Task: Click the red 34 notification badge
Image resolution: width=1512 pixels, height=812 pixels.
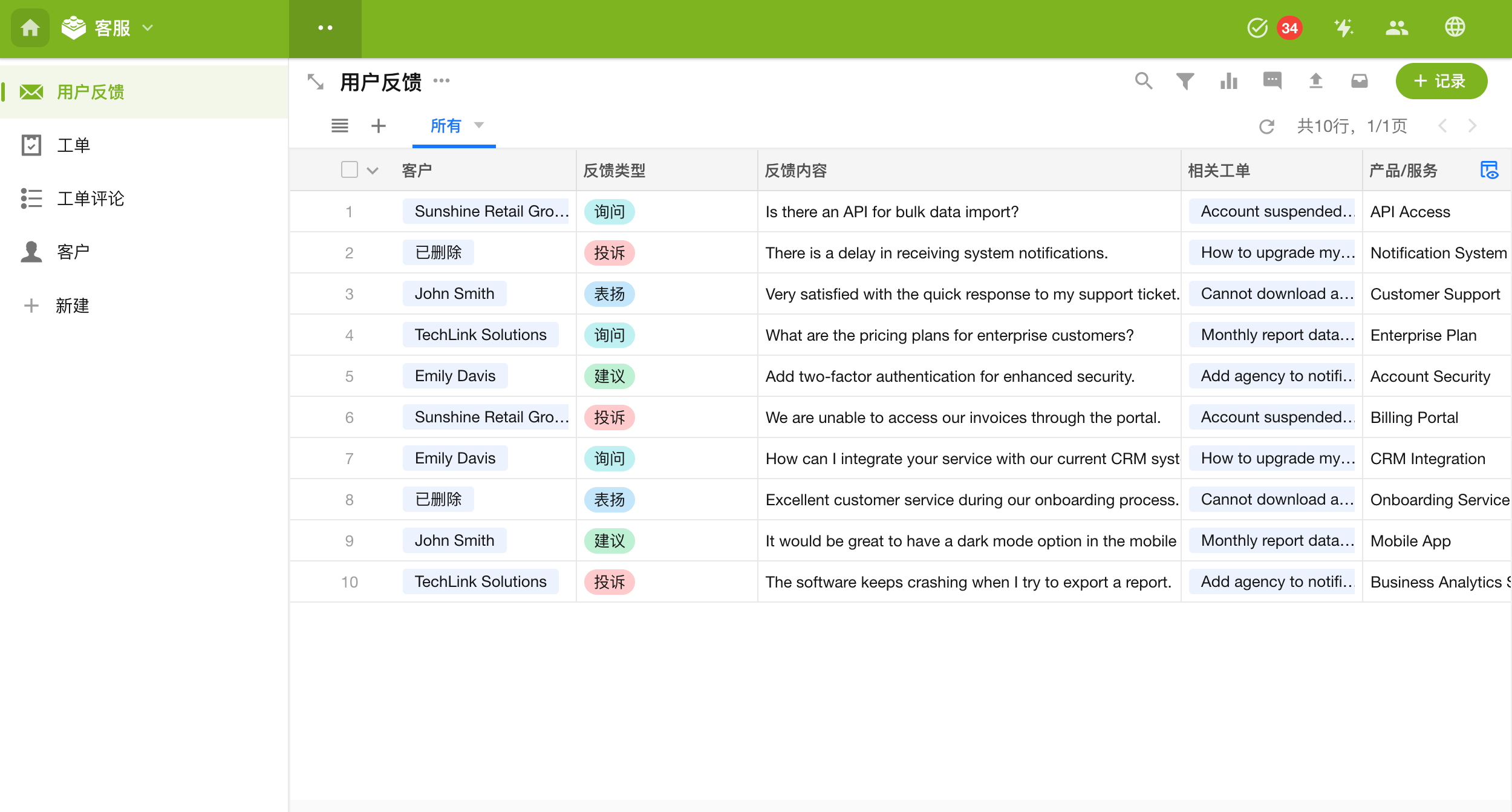Action: coord(1289,28)
